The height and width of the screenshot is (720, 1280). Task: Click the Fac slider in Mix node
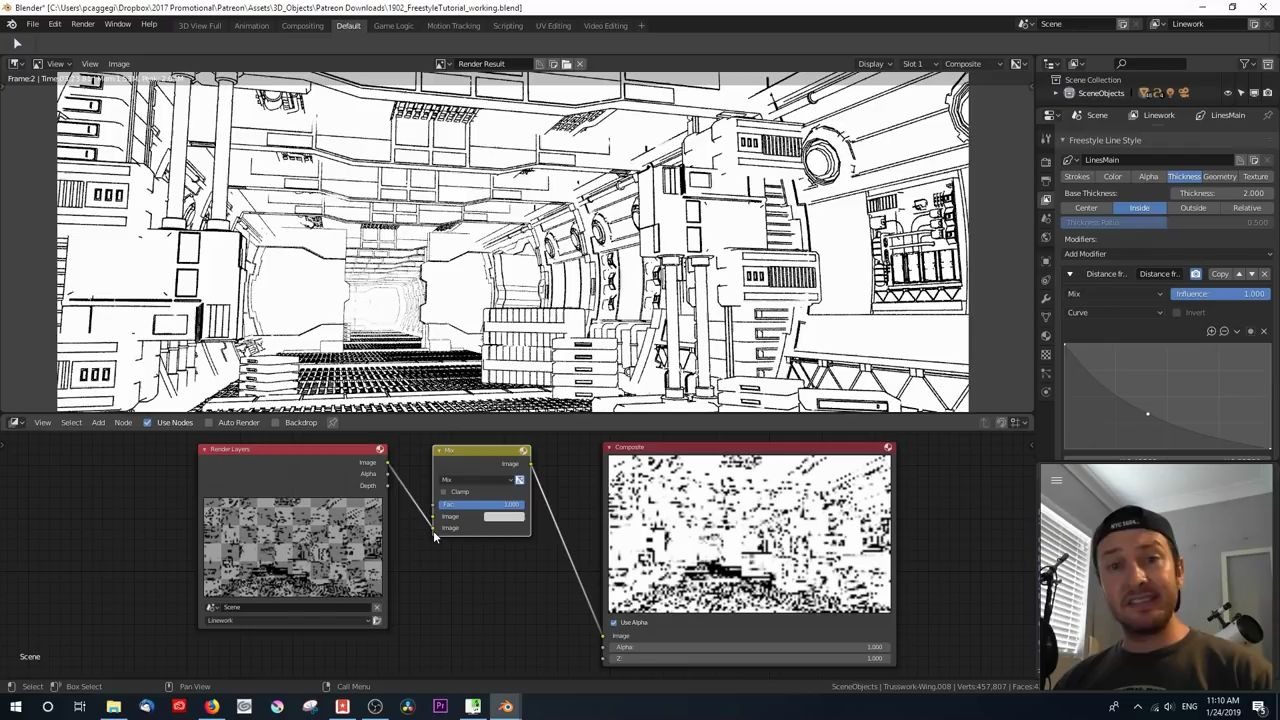point(481,505)
